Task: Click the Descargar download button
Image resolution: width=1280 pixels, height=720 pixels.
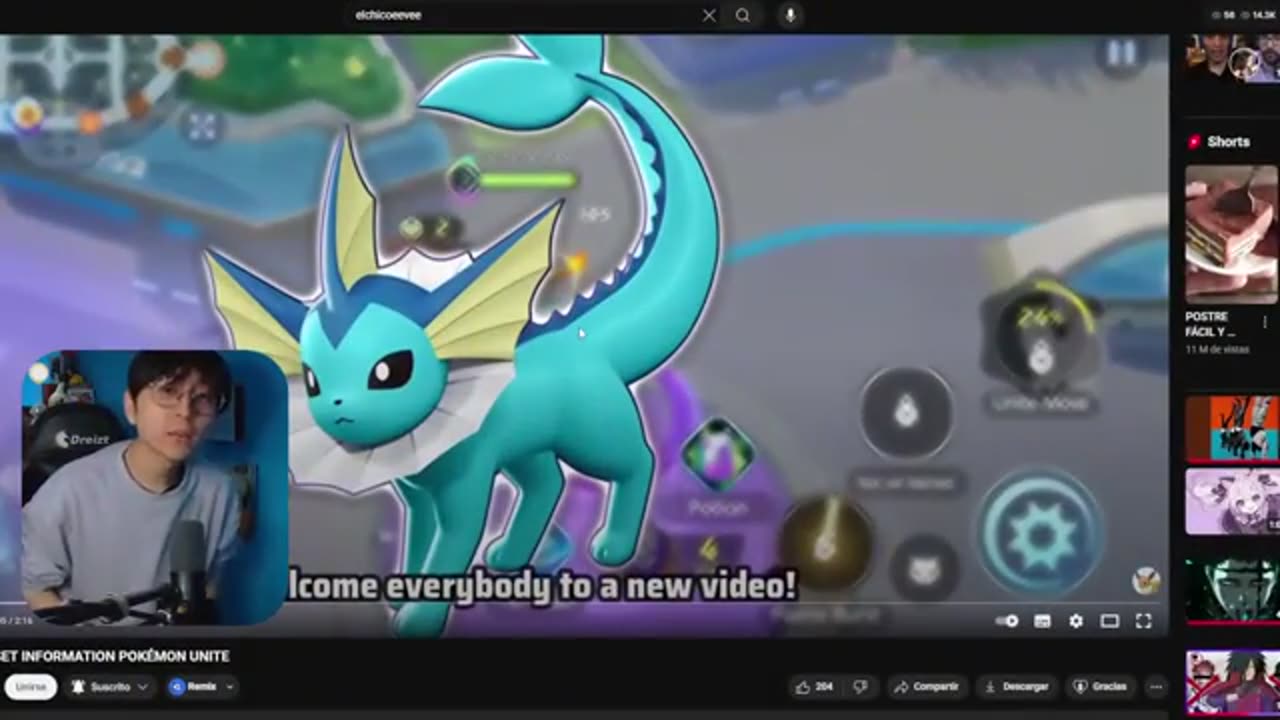Action: 1017,687
